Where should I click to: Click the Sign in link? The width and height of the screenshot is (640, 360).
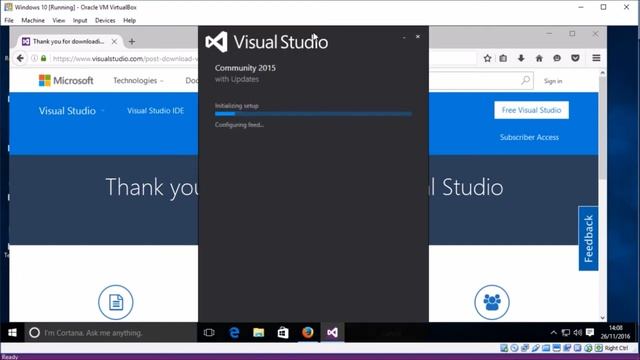553,81
